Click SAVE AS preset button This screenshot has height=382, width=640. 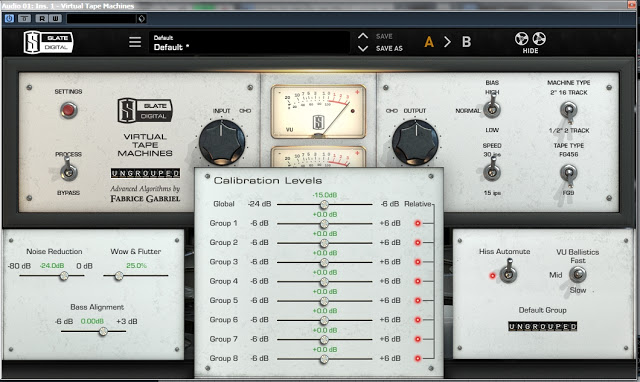click(389, 49)
